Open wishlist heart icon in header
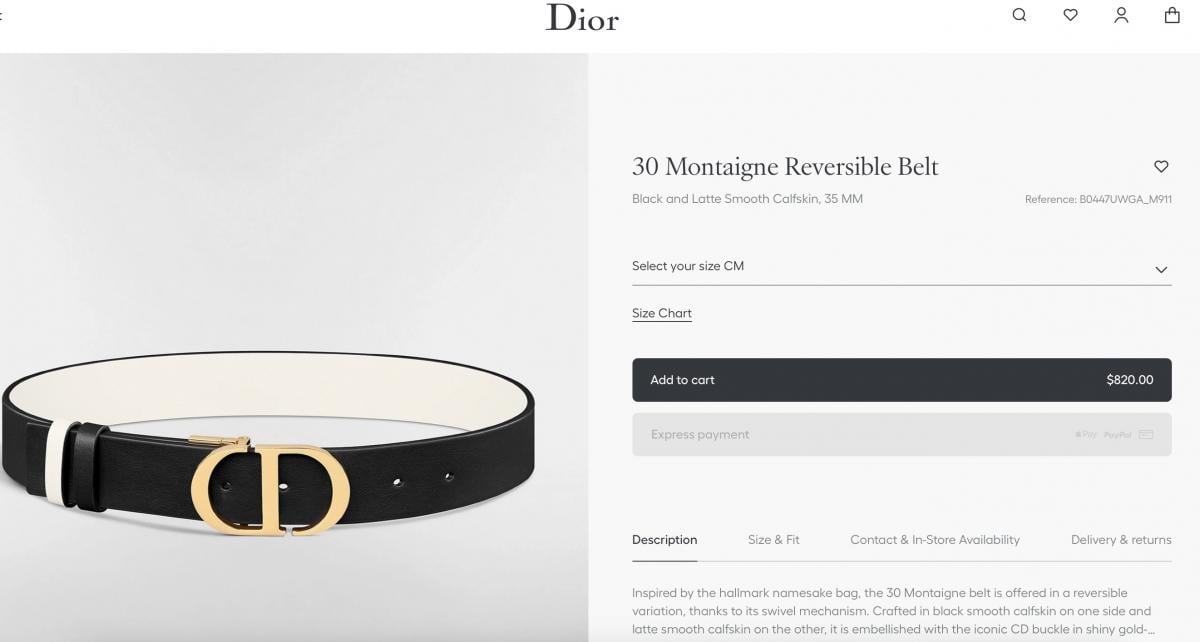 click(x=1070, y=15)
